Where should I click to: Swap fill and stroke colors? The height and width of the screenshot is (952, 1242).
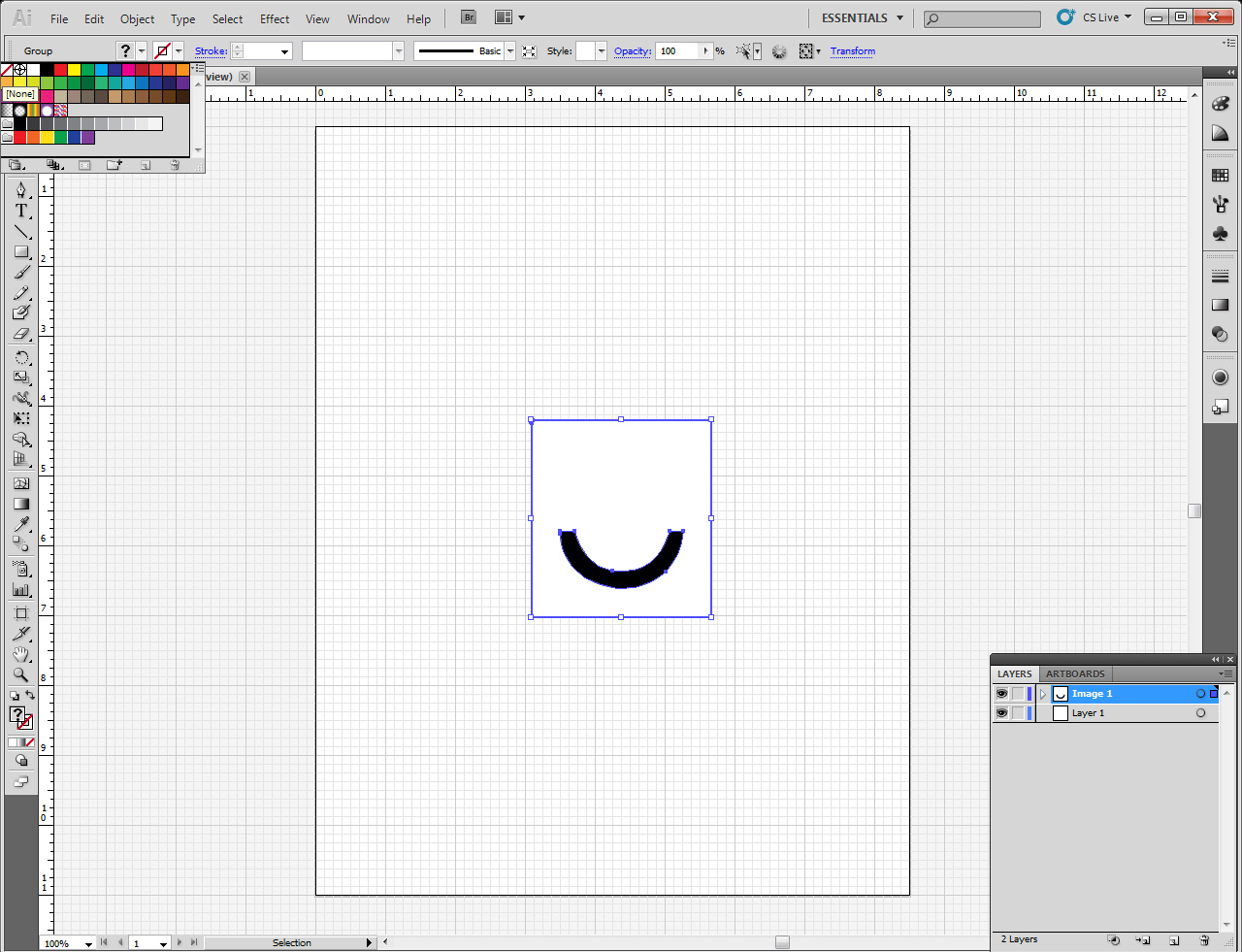coord(30,695)
